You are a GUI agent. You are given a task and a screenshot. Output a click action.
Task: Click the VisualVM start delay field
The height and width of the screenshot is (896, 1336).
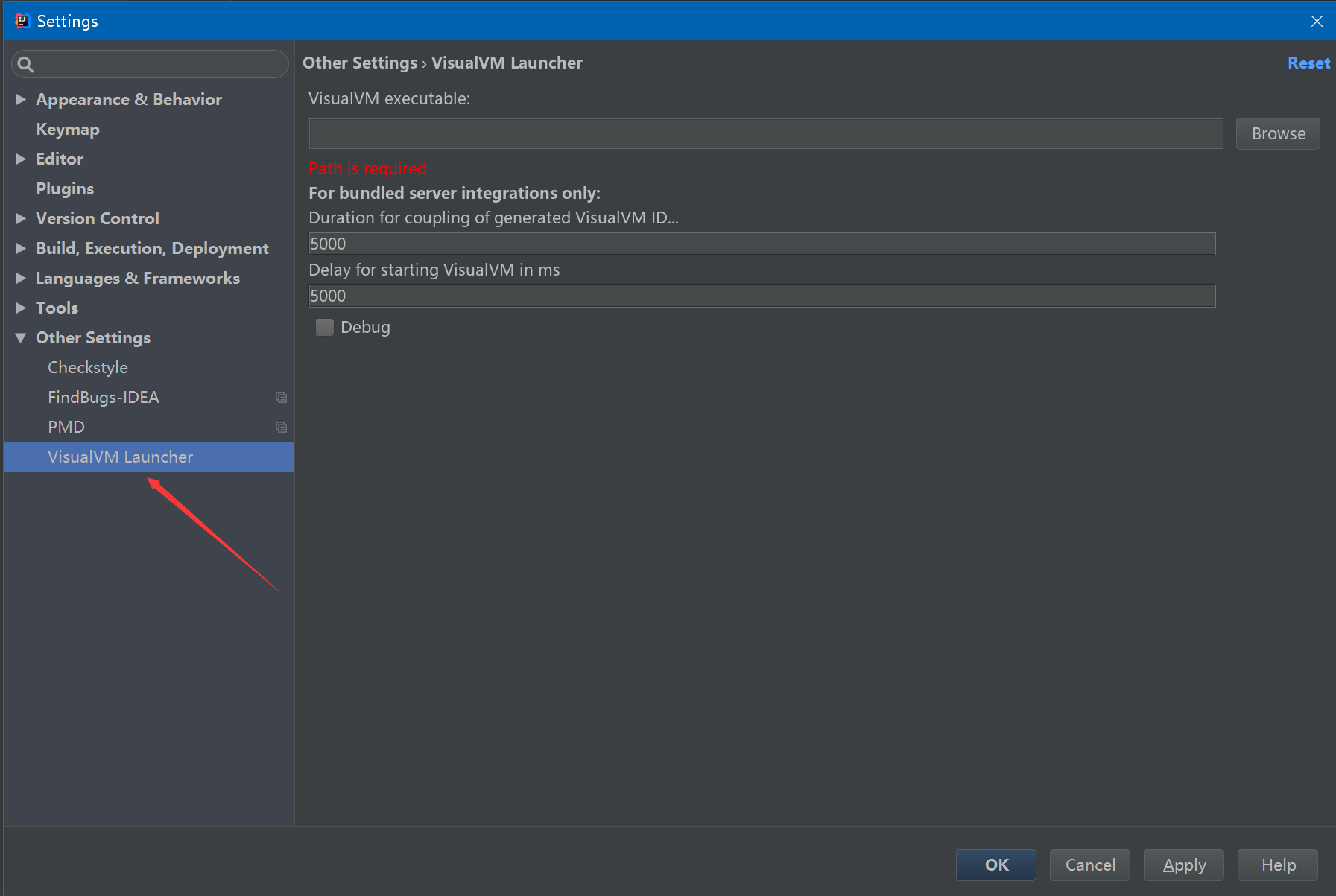[x=762, y=296]
